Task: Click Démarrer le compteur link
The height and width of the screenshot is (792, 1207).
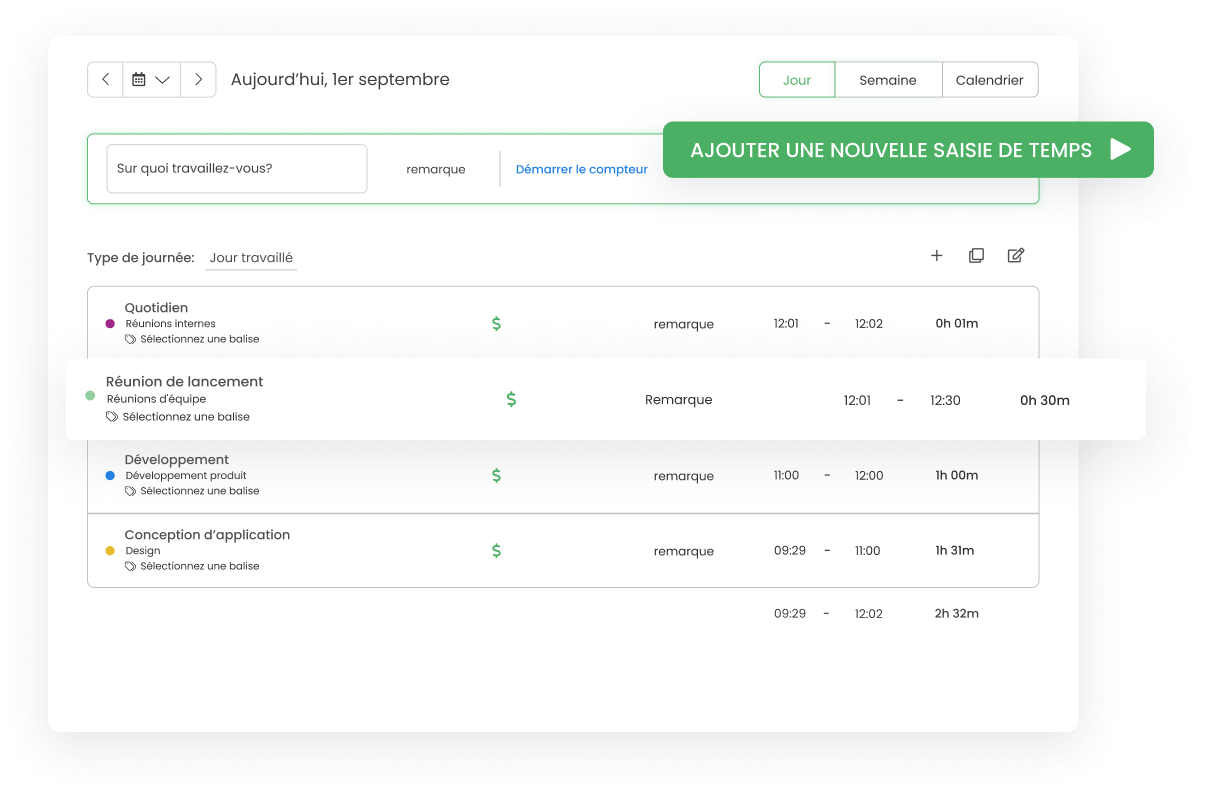Action: pyautogui.click(x=582, y=170)
